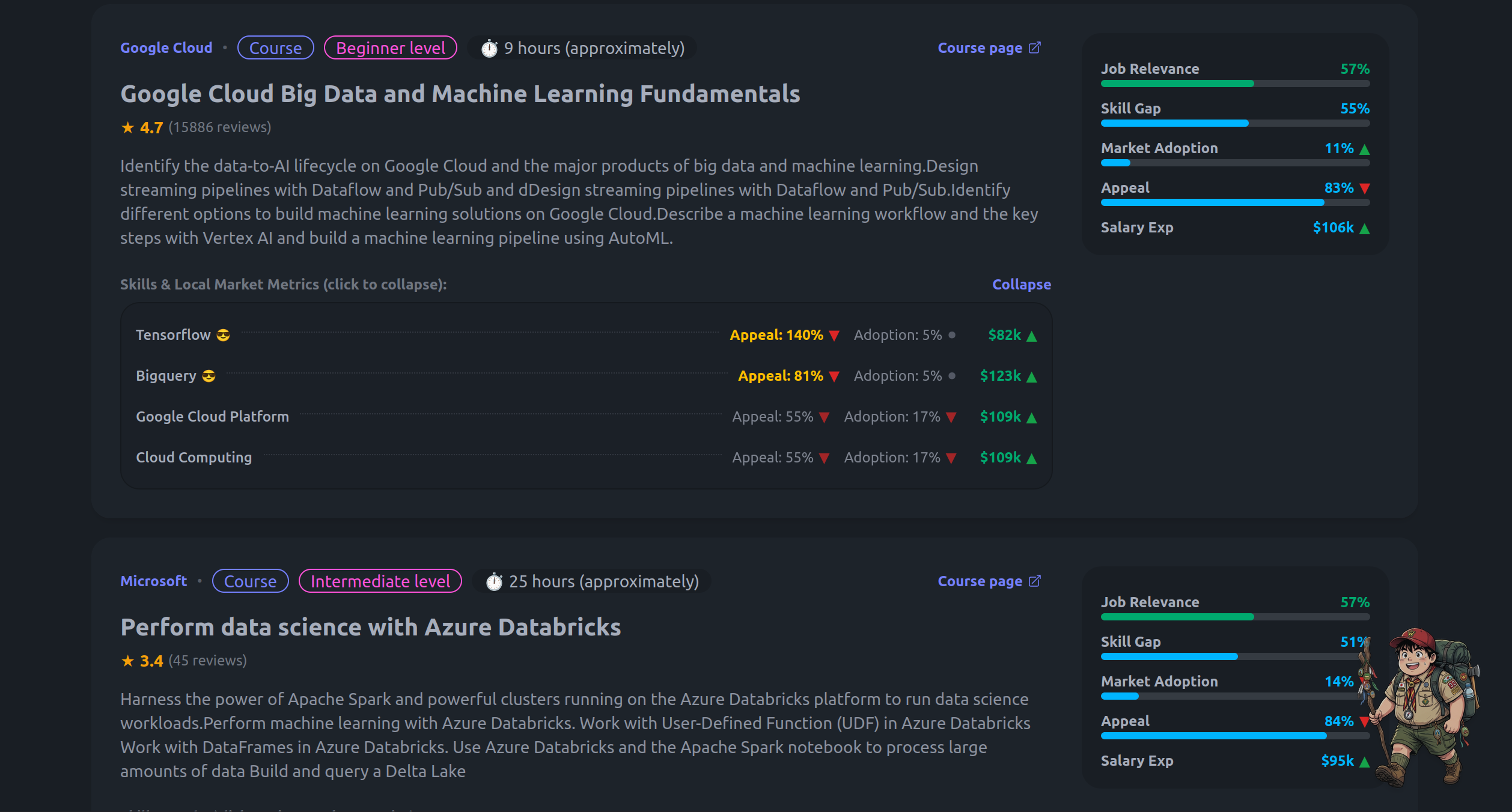Click the Course tag on Google Cloud card
Image resolution: width=1512 pixels, height=812 pixels.
(x=276, y=48)
